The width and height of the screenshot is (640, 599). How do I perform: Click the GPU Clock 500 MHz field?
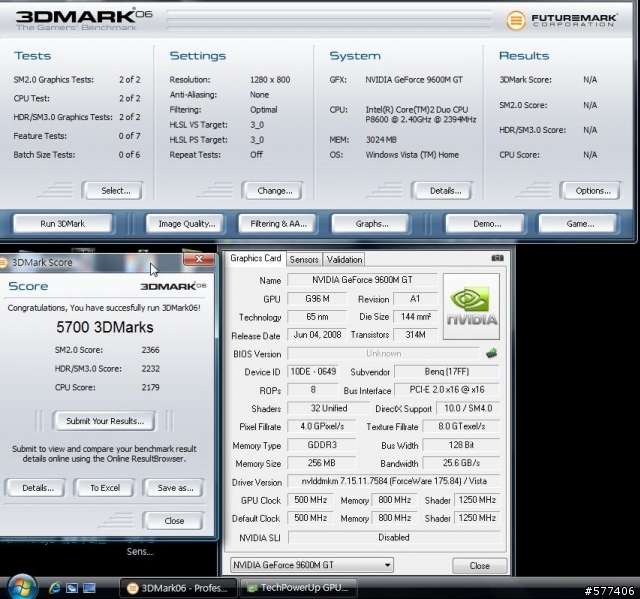coord(310,500)
